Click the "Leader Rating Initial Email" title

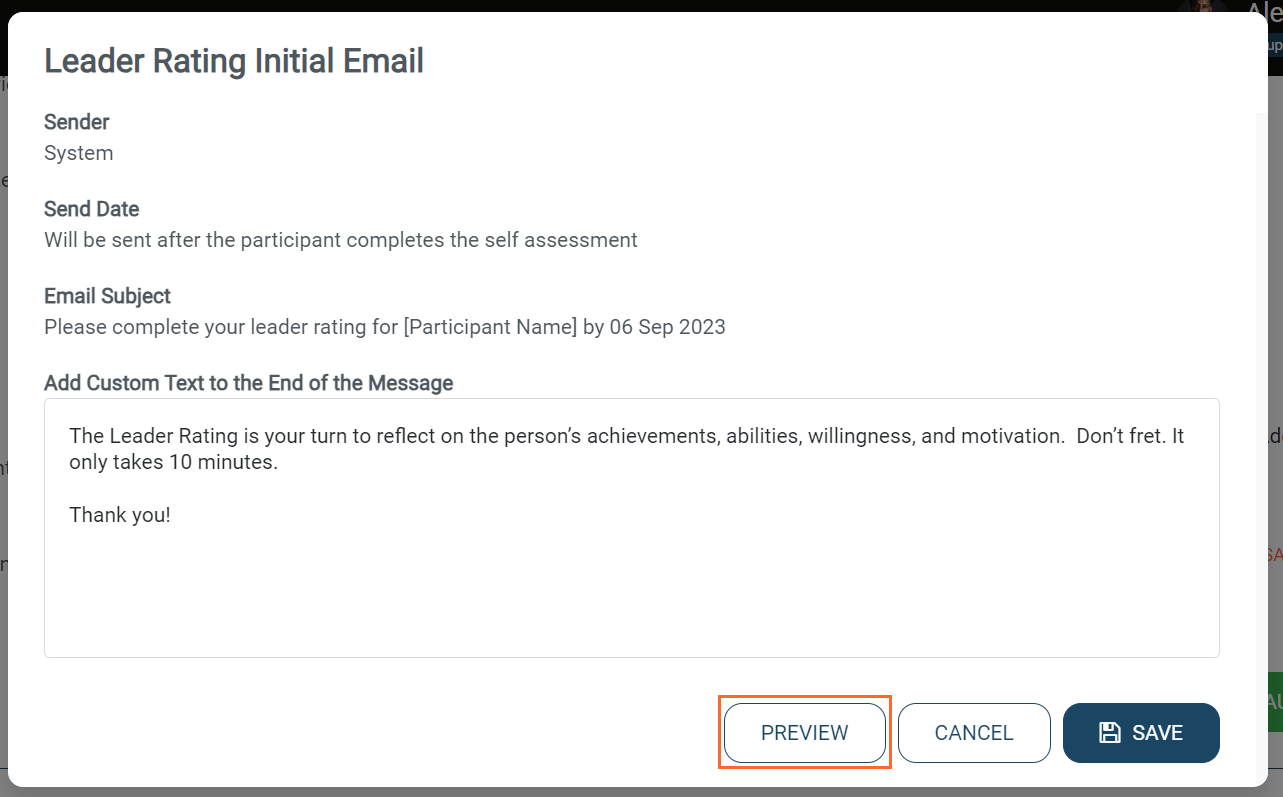click(234, 61)
